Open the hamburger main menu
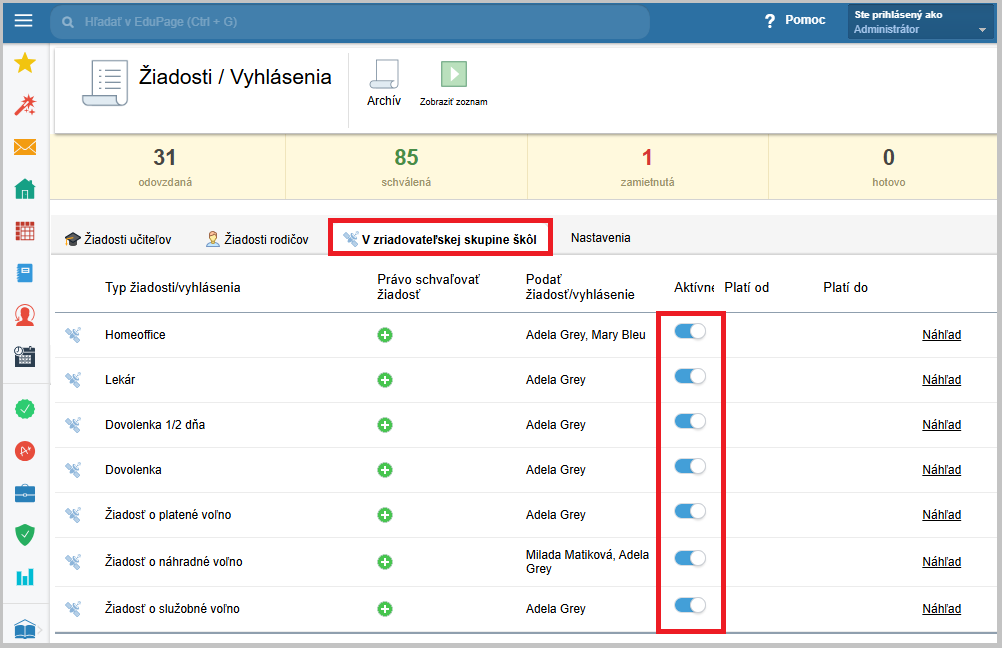 (24, 20)
